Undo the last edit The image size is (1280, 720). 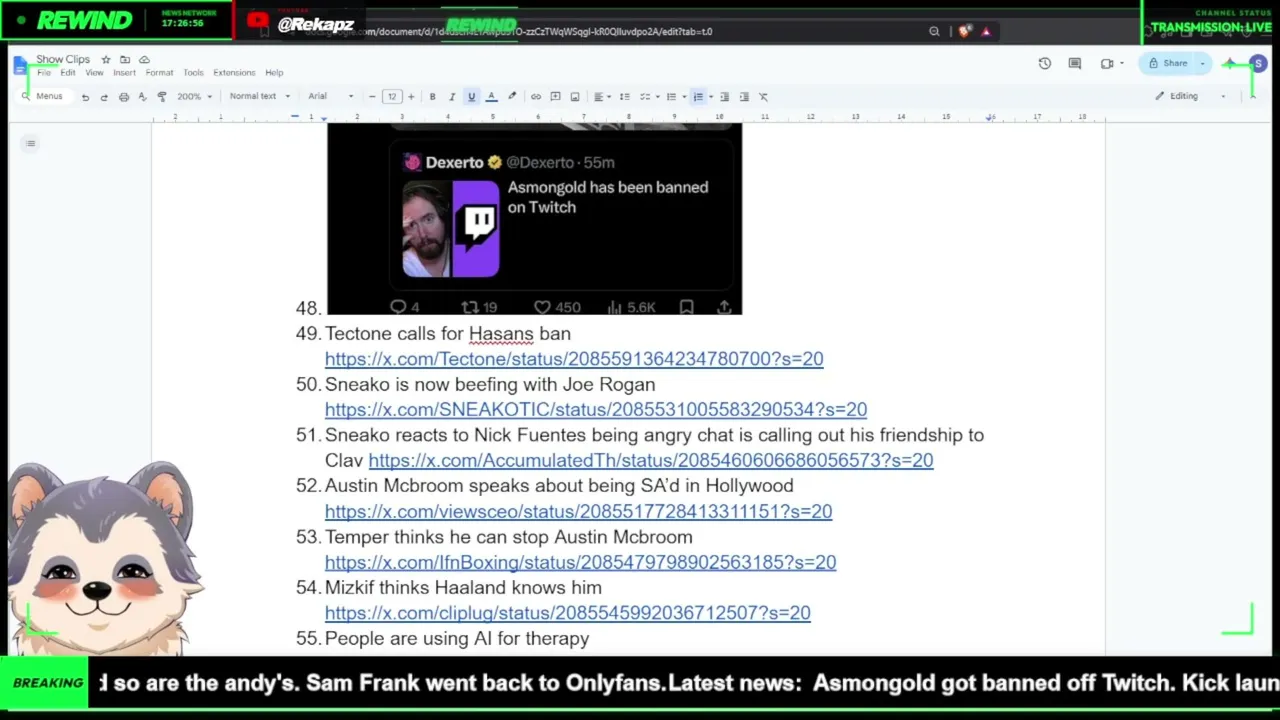tap(85, 97)
